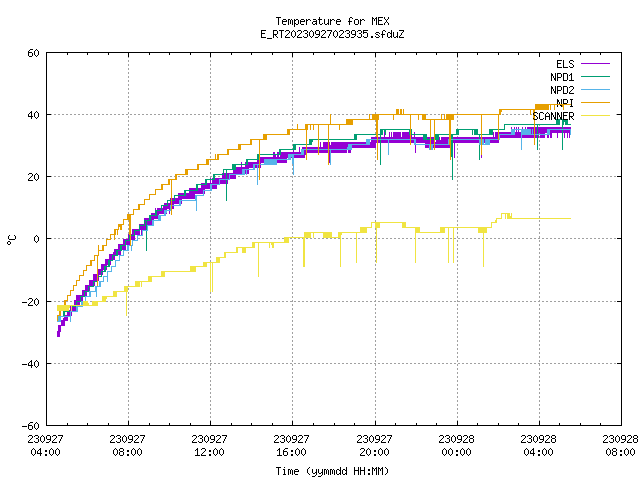Click the x-axis tick 230927 16:00
This screenshot has width=640, height=480.
coord(291,446)
